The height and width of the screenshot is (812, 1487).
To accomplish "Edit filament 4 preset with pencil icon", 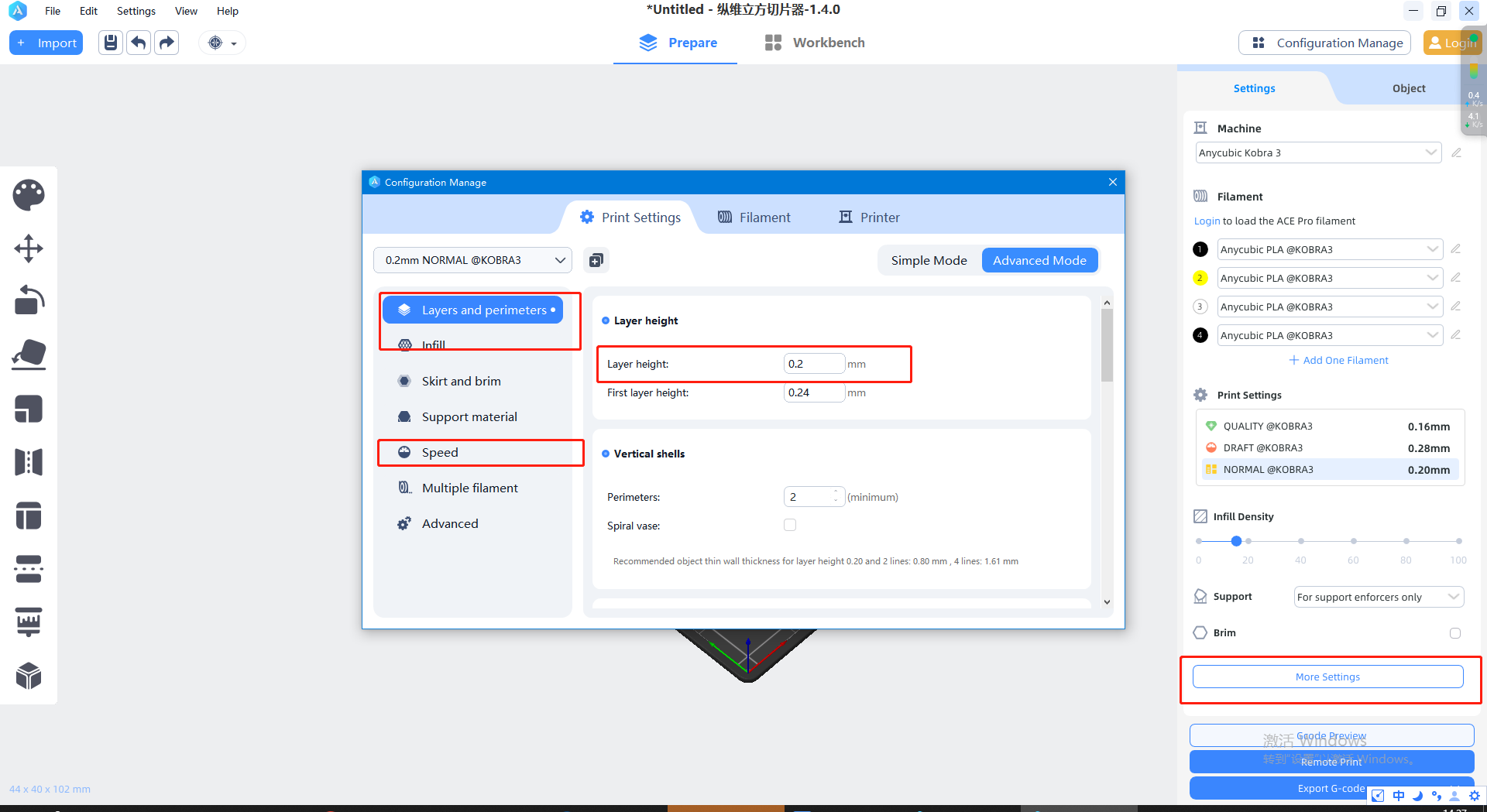I will pos(1456,335).
